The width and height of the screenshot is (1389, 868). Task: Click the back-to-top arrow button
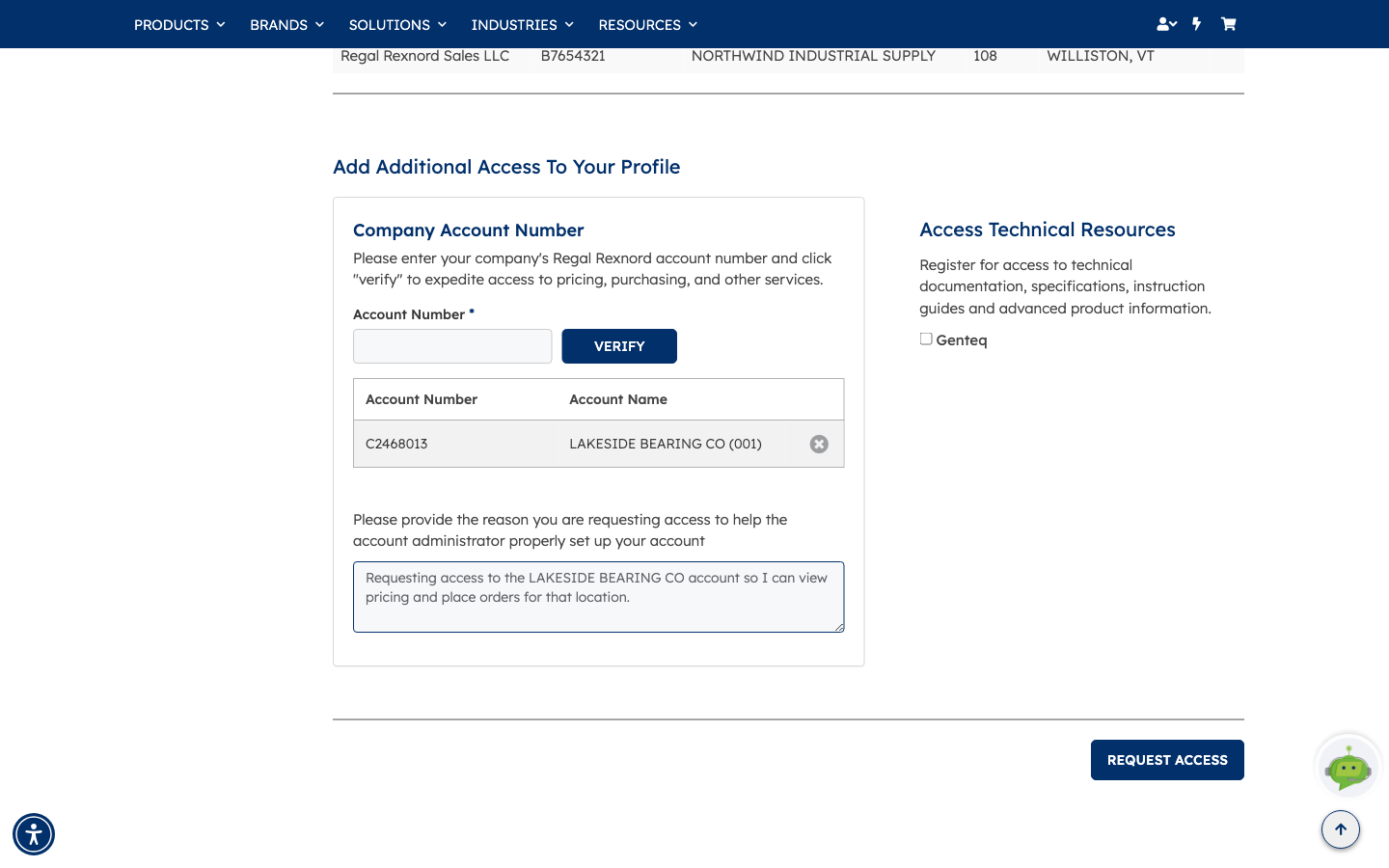1341,829
